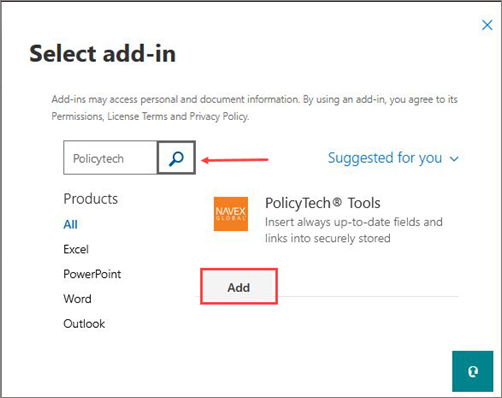502x398 pixels.
Task: Filter add-ins by PowerPoint
Action: coord(92,274)
